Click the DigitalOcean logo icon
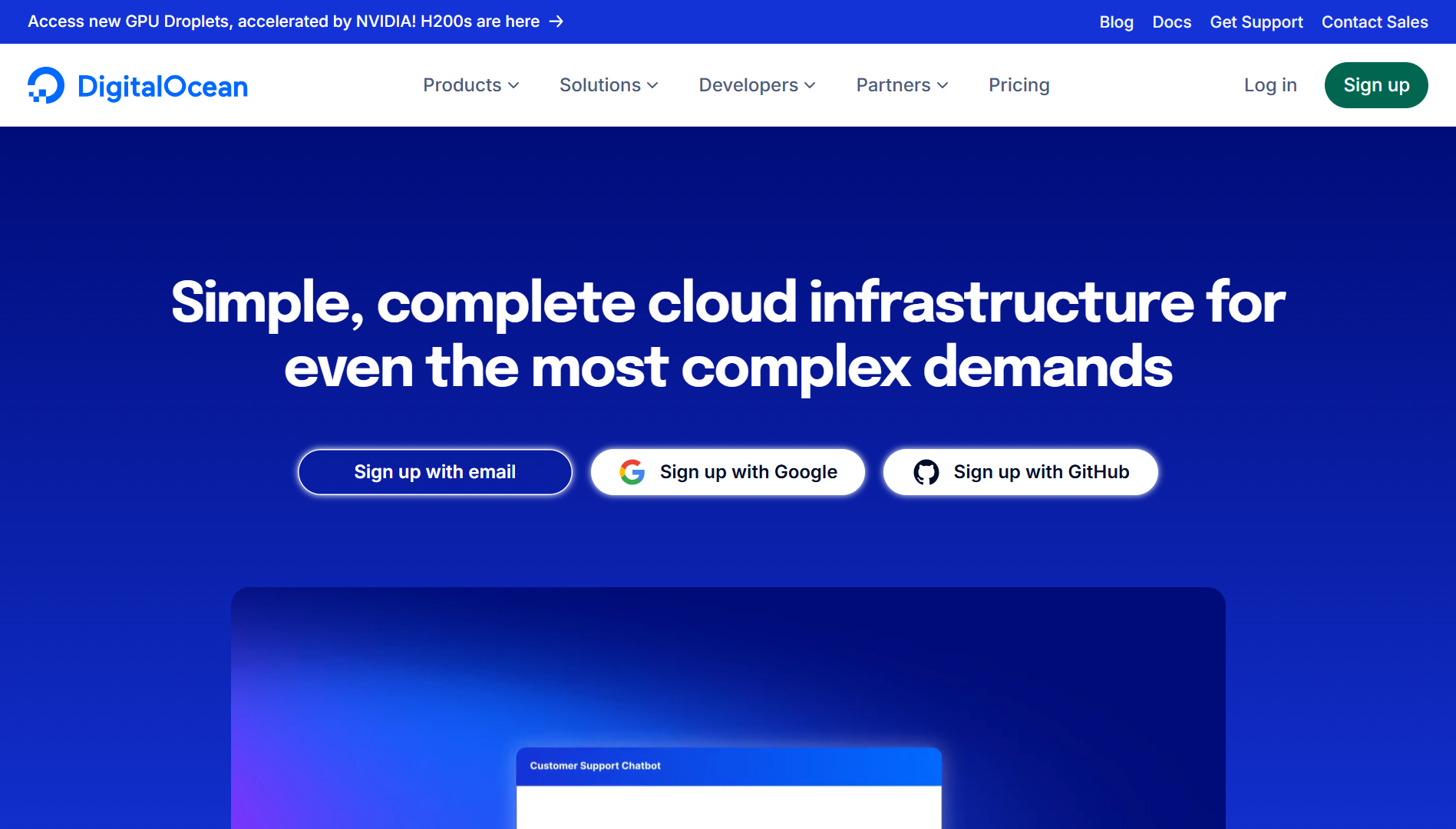Image resolution: width=1456 pixels, height=829 pixels. click(46, 85)
